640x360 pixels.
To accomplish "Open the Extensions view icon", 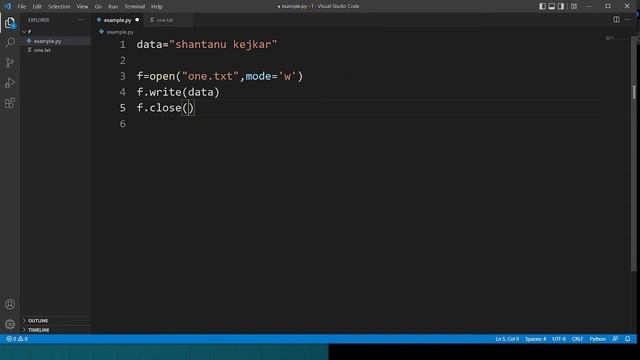I will (10, 102).
